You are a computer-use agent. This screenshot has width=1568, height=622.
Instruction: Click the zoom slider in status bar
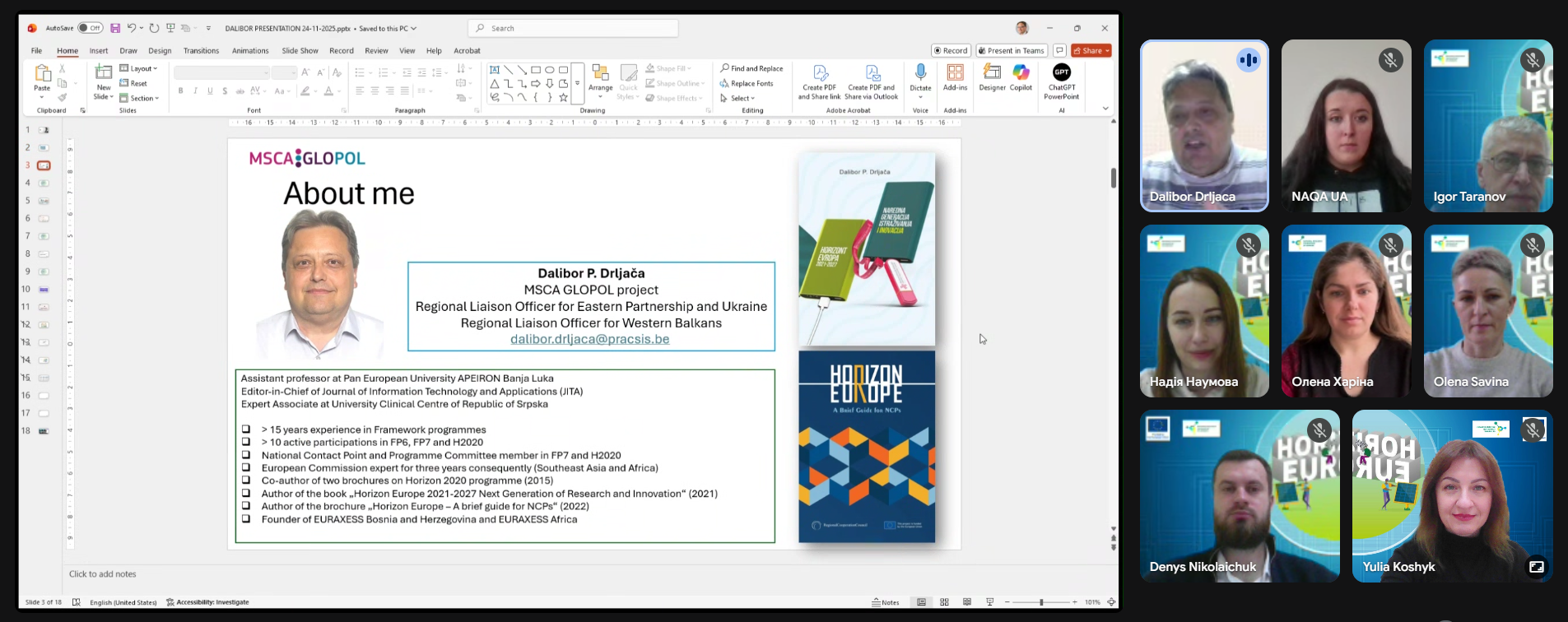[x=1041, y=602]
